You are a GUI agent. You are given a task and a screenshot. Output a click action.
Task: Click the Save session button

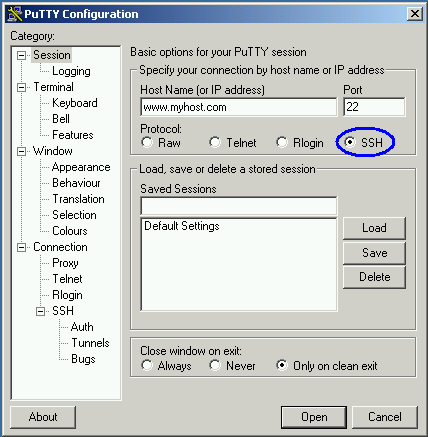[x=374, y=253]
